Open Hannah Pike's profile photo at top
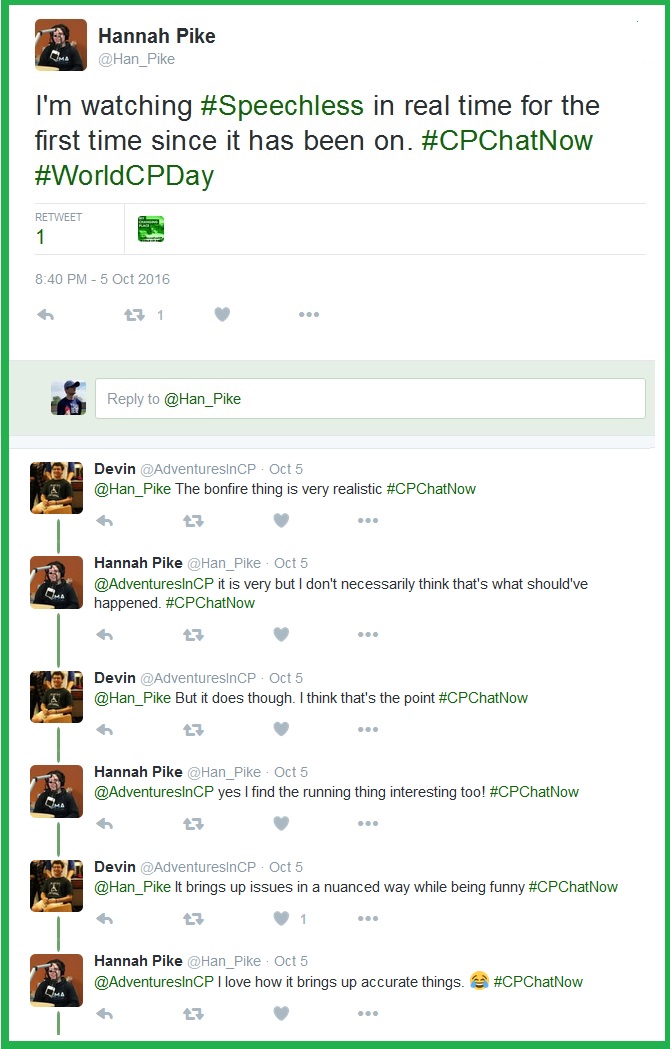The height and width of the screenshot is (1049, 670). (x=61, y=46)
